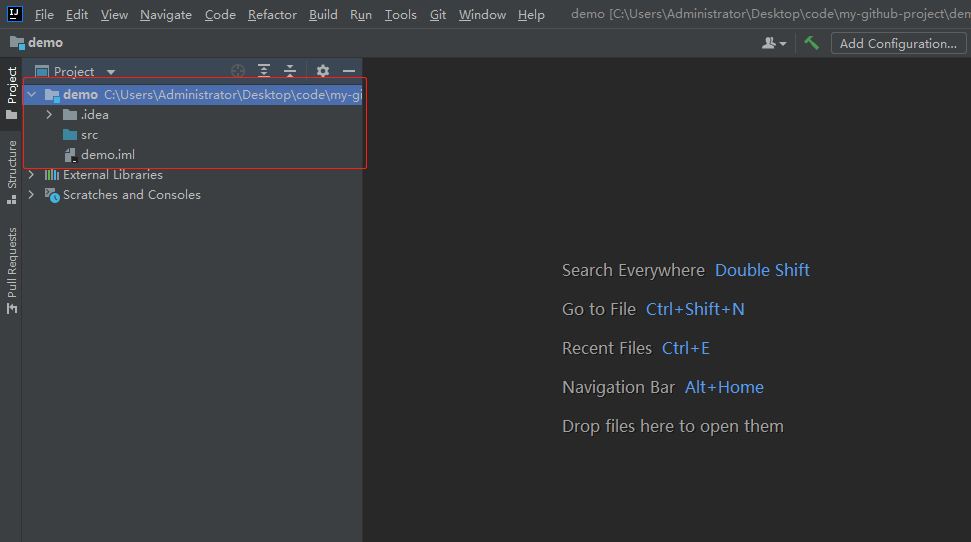The image size is (971, 542).
Task: Click the Select Opened File target icon
Action: [x=238, y=71]
